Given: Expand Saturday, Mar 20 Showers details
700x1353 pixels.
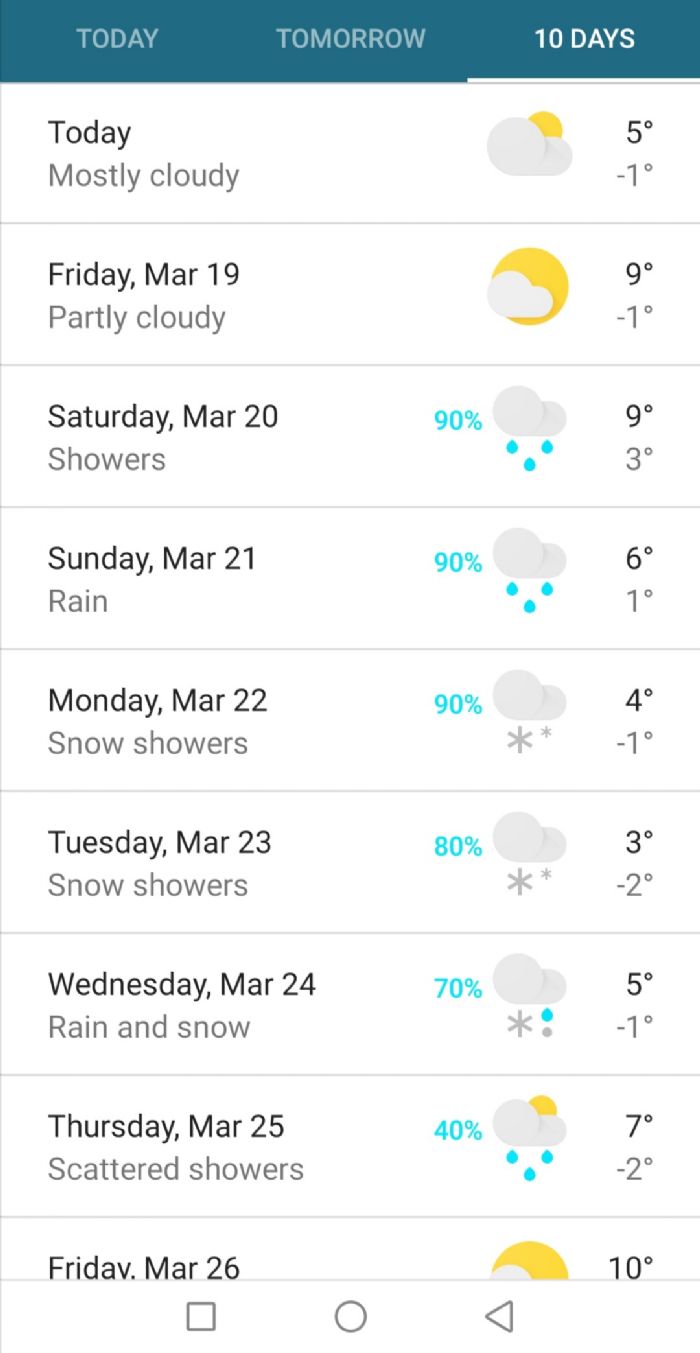Looking at the screenshot, I should click(x=350, y=437).
